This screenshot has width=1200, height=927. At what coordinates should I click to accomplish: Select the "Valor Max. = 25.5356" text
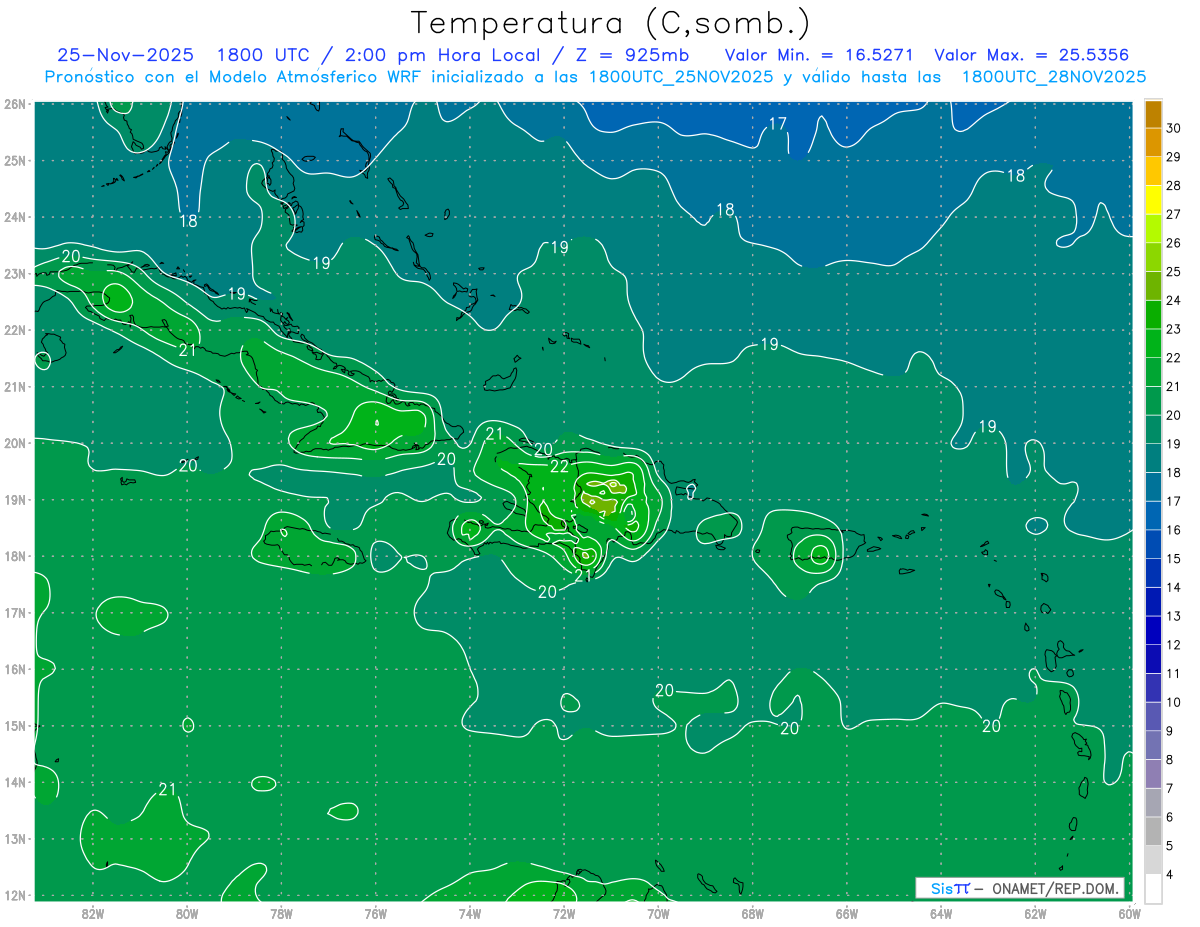pyautogui.click(x=1031, y=55)
